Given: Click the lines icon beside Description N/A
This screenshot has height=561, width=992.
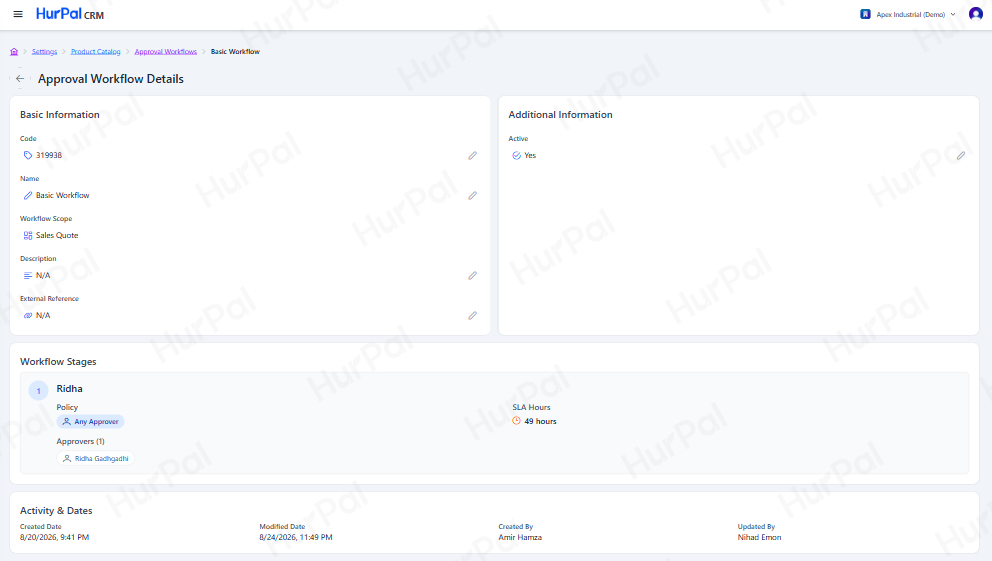Looking at the screenshot, I should 28,275.
